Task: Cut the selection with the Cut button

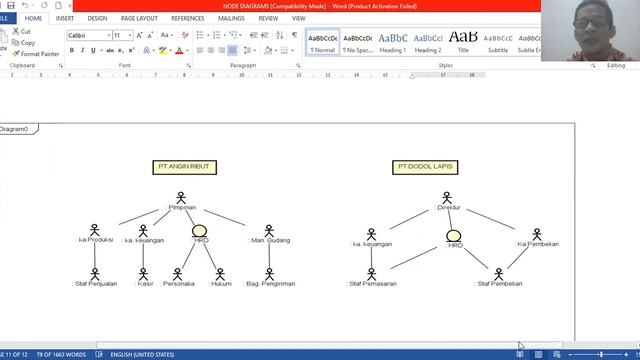Action: [x=22, y=31]
